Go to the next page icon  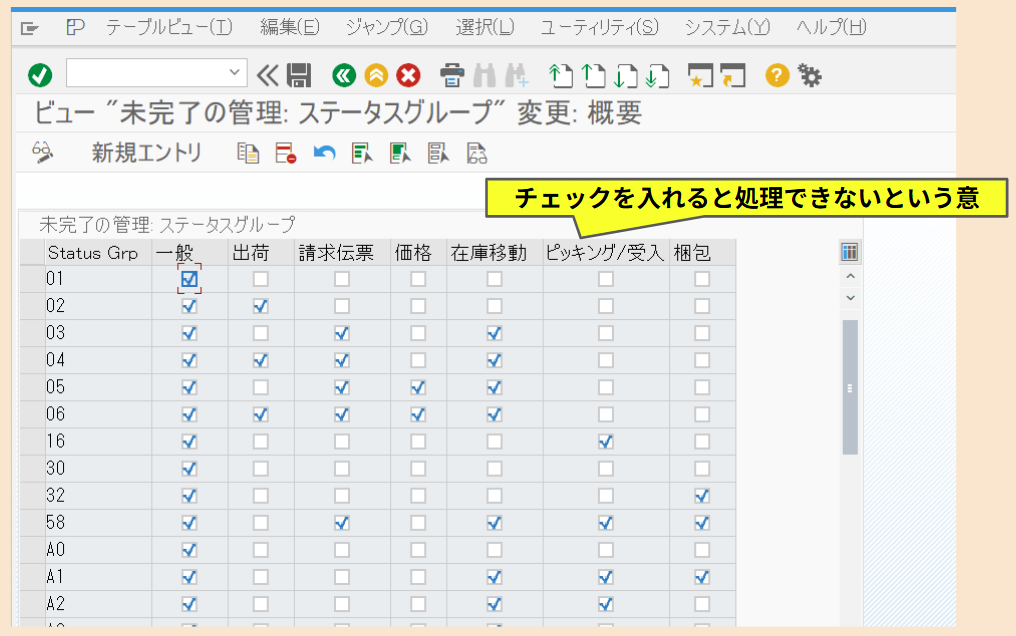625,76
